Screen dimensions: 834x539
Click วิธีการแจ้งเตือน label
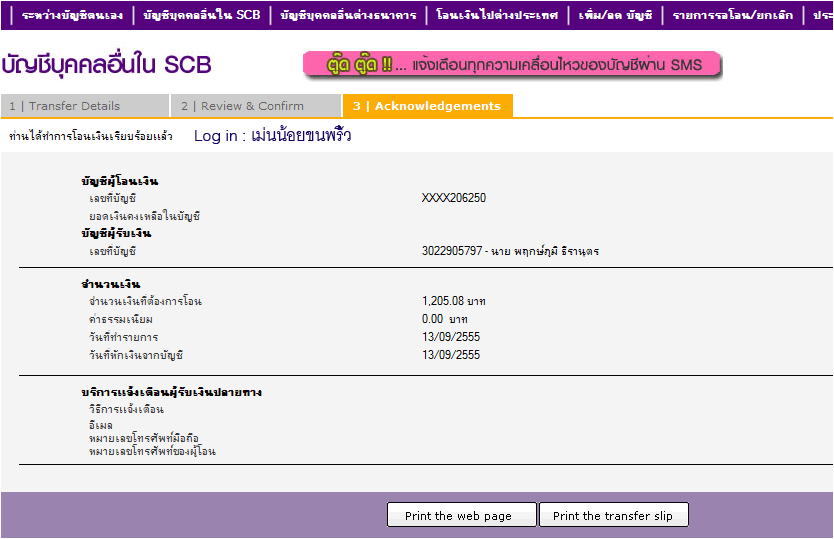click(127, 409)
